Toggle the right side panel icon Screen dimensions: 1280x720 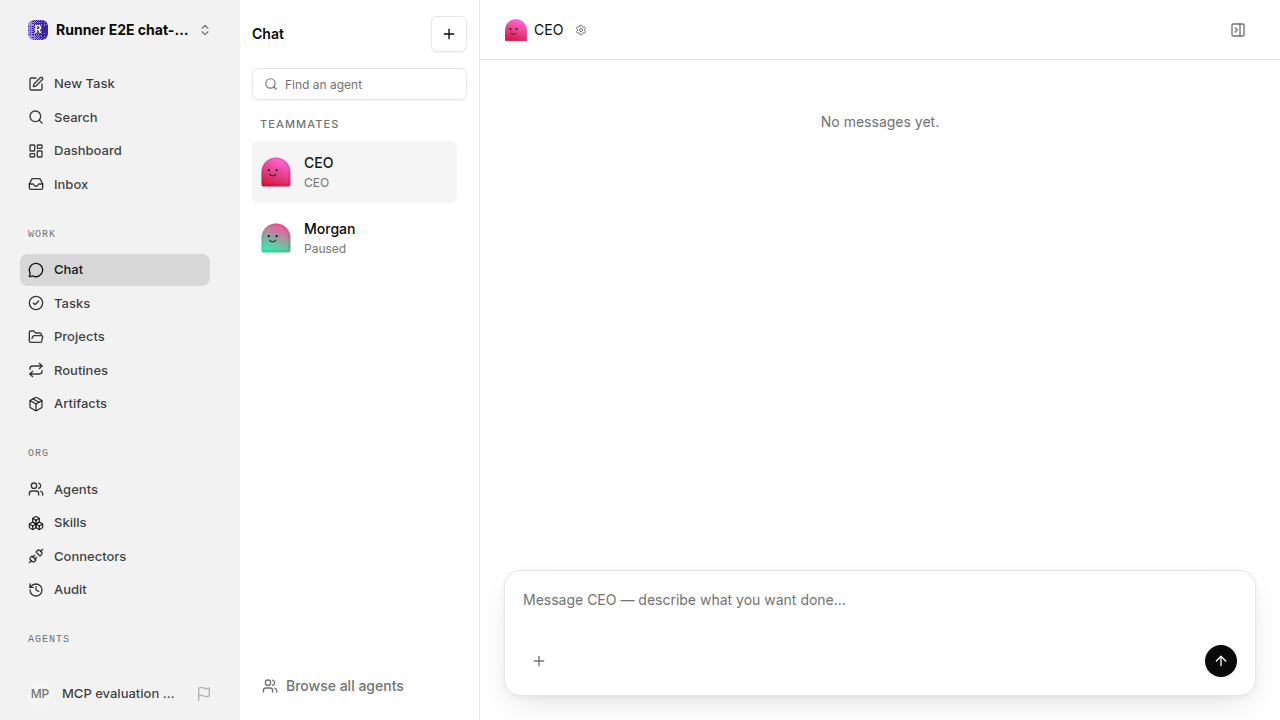coord(1238,30)
